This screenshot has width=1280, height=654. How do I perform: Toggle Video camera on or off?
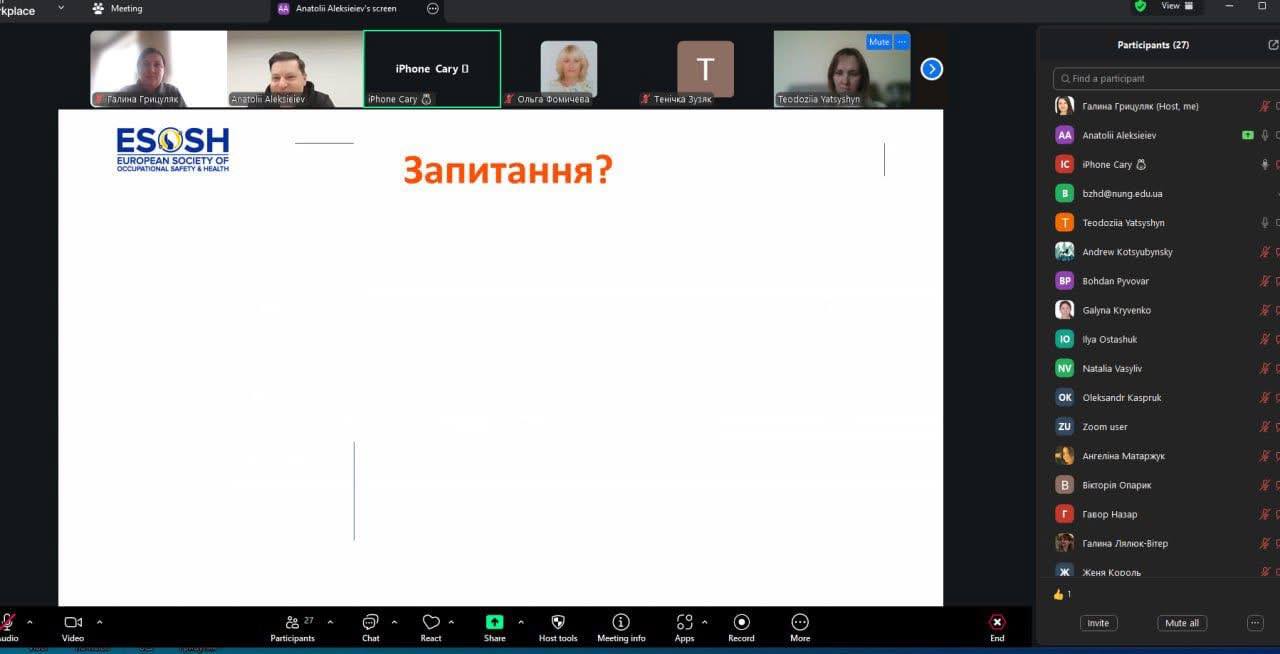click(x=73, y=622)
